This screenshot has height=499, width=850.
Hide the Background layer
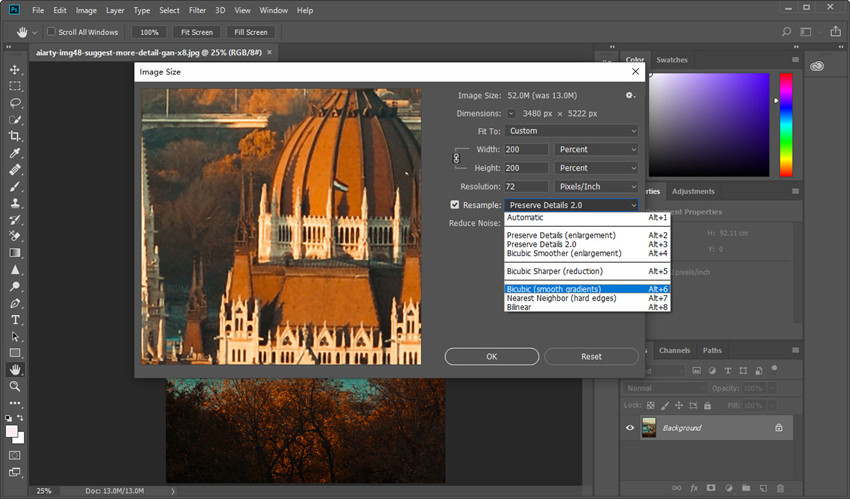(x=630, y=427)
